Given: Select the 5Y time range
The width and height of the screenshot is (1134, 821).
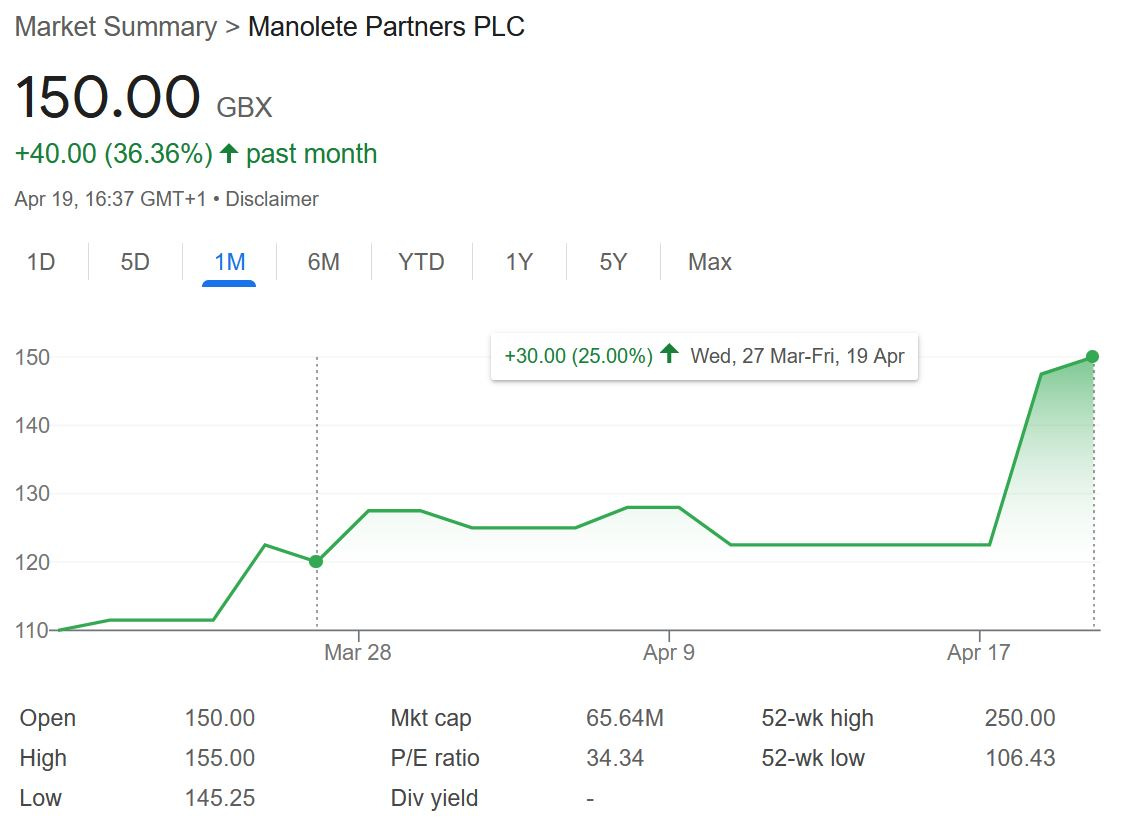Looking at the screenshot, I should (x=611, y=261).
